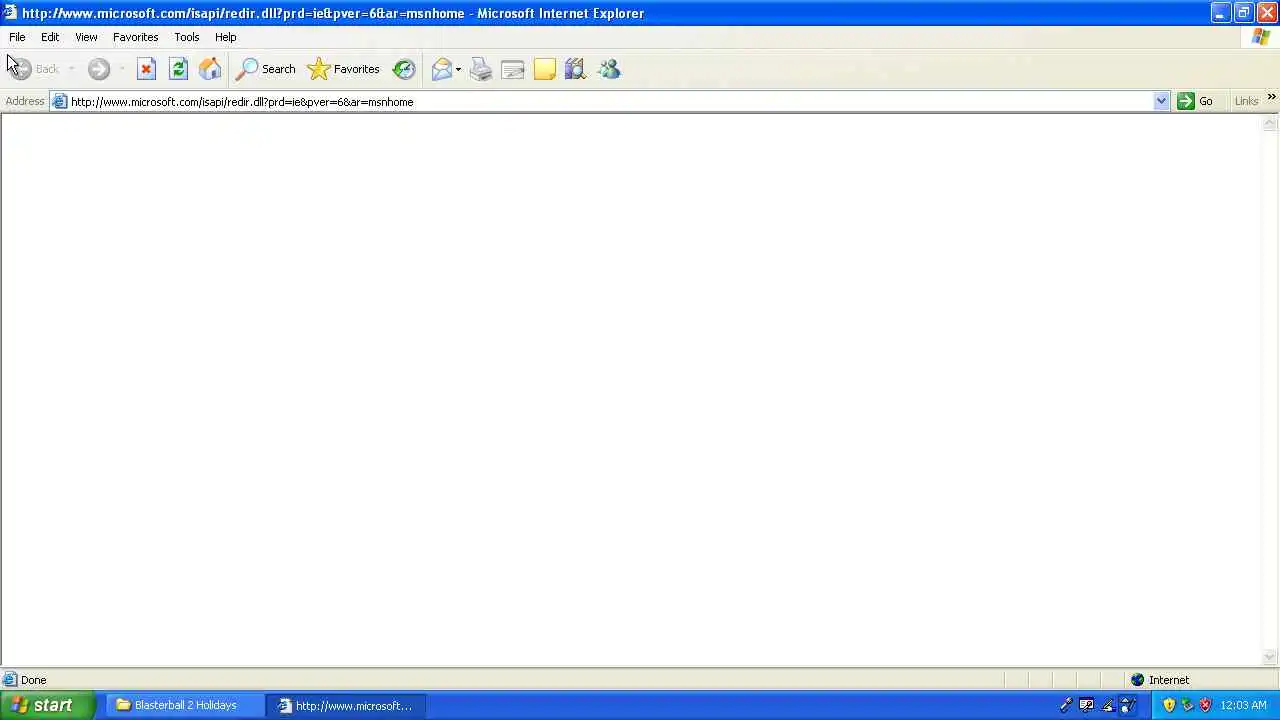The height and width of the screenshot is (720, 1280).
Task: Stop loading the page
Action: coord(146,69)
